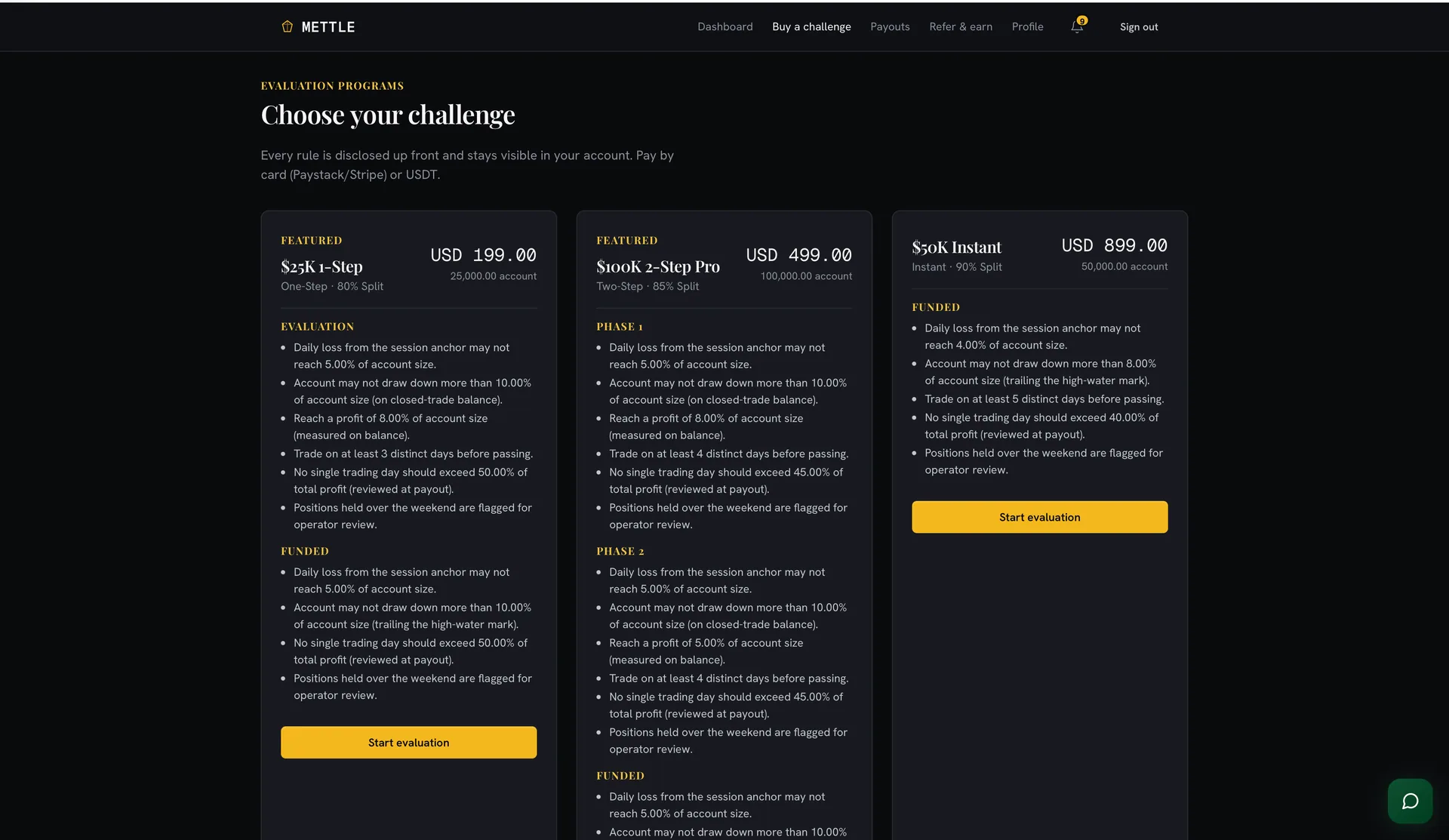Viewport: 1449px width, 840px height.
Task: Click the USD 899.00 price
Action: 1114,245
